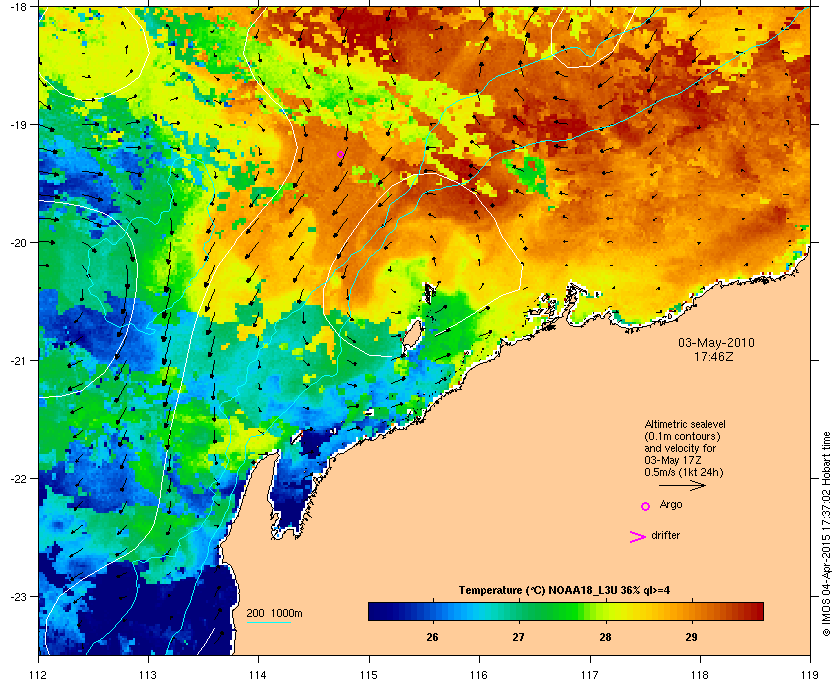
Task: Click the 28 tick label on color bar
Action: 605,637
